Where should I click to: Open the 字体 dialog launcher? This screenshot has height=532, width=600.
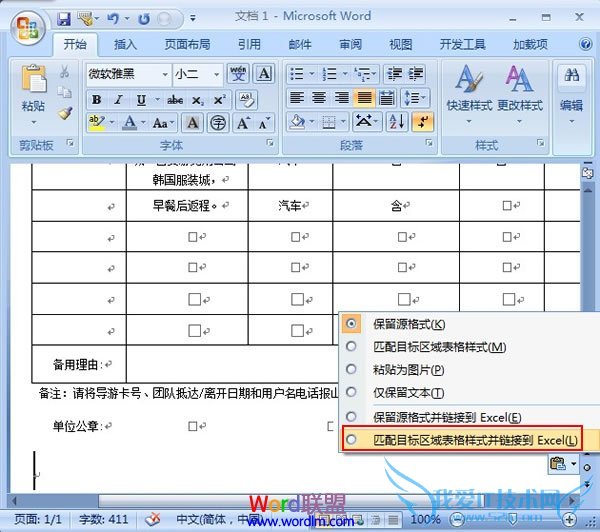coord(270,143)
